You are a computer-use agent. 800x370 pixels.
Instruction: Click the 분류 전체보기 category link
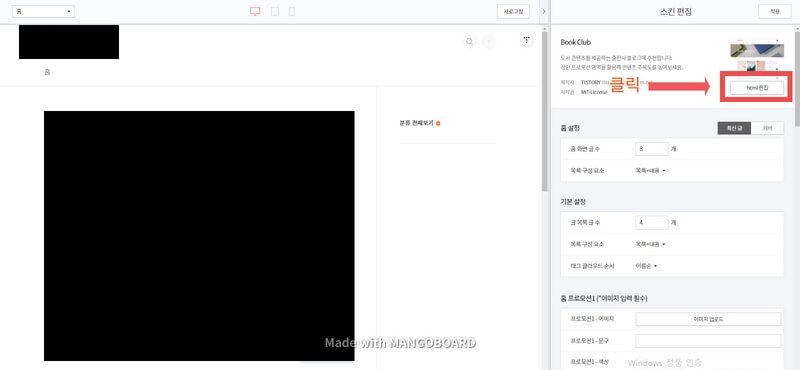click(416, 124)
